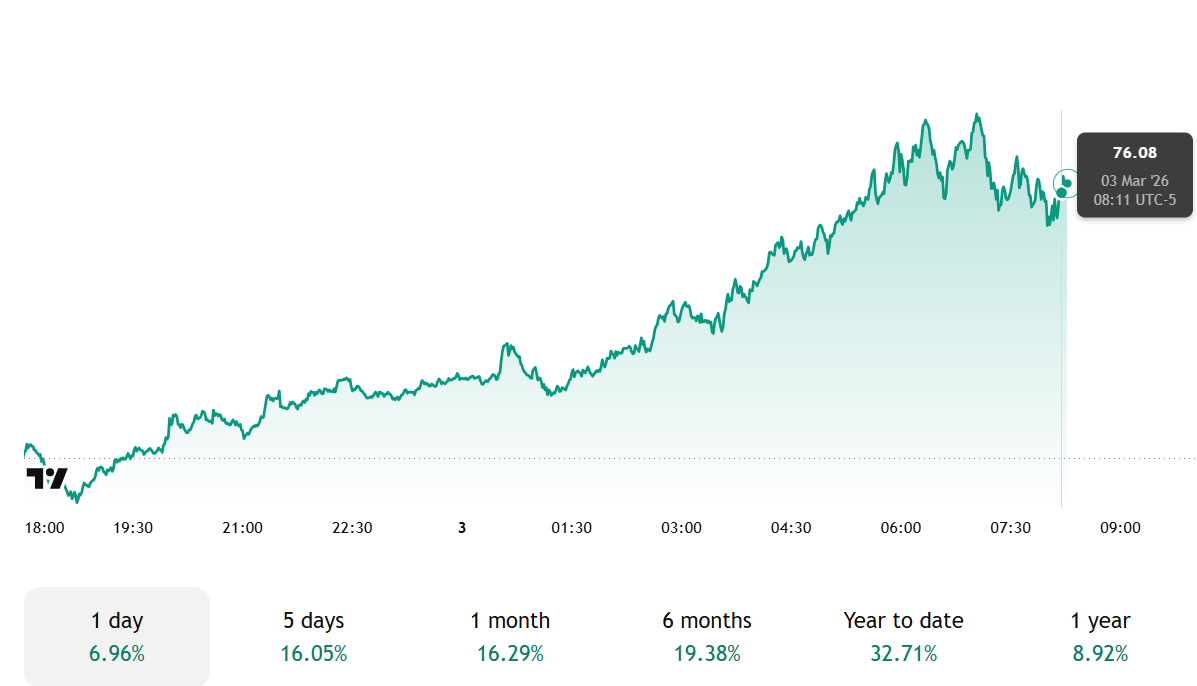Select the 07:30 time axis label
This screenshot has width=1197, height=686.
[1010, 528]
